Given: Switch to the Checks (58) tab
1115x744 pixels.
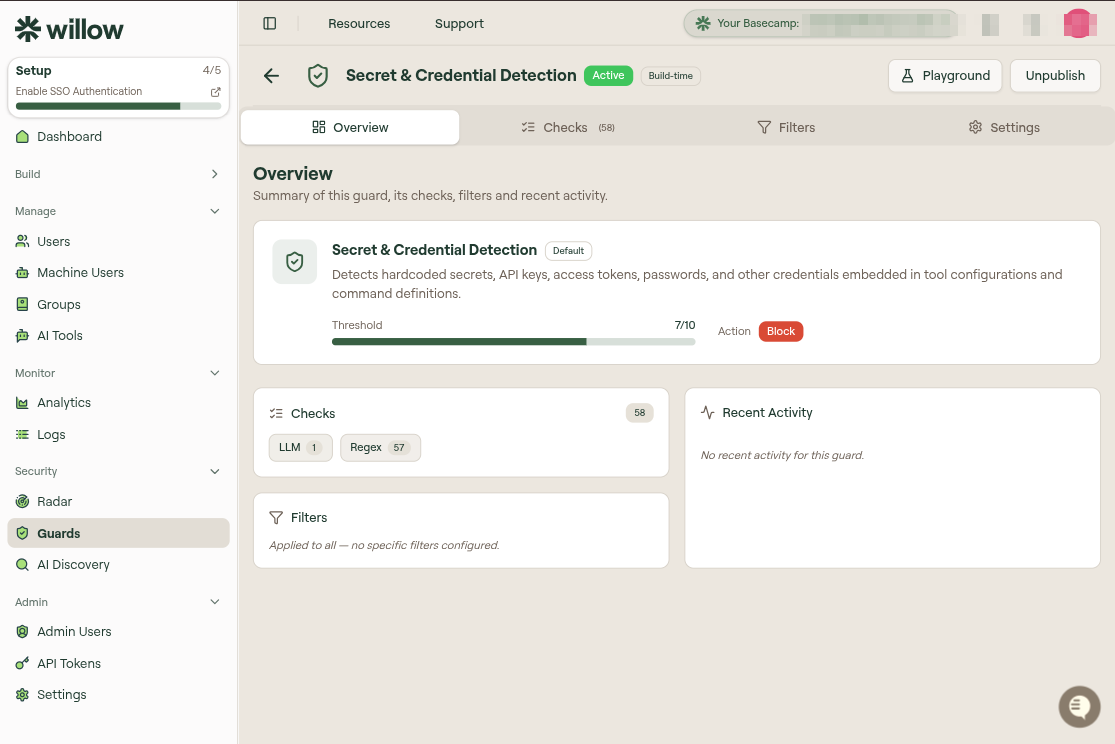Looking at the screenshot, I should point(567,127).
